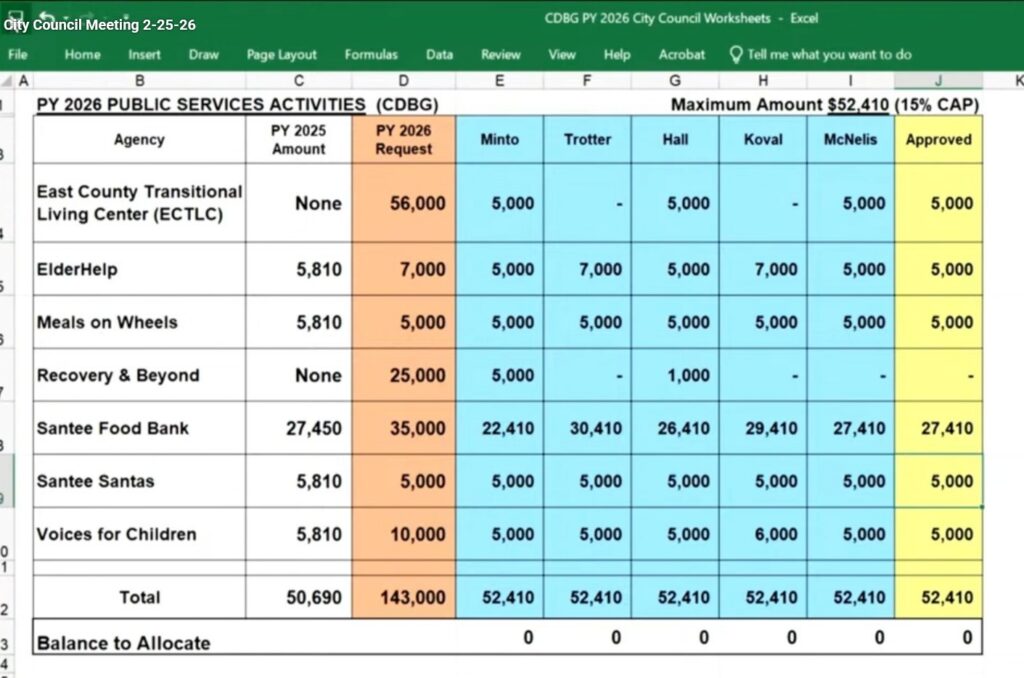
Task: Open the Review ribbon tab
Action: pyautogui.click(x=501, y=55)
